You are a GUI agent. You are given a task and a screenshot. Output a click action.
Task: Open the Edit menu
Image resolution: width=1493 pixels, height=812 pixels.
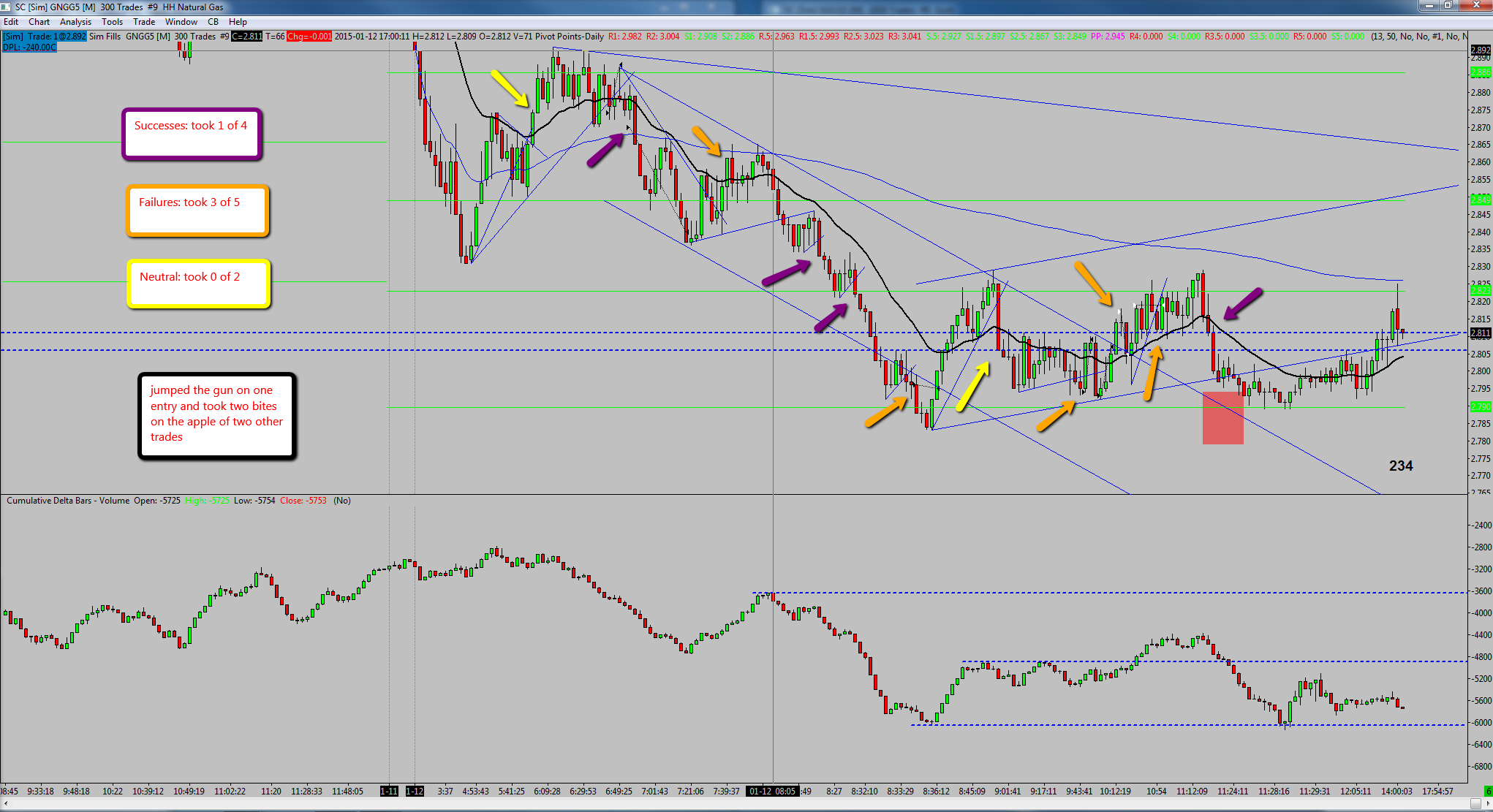(11, 22)
